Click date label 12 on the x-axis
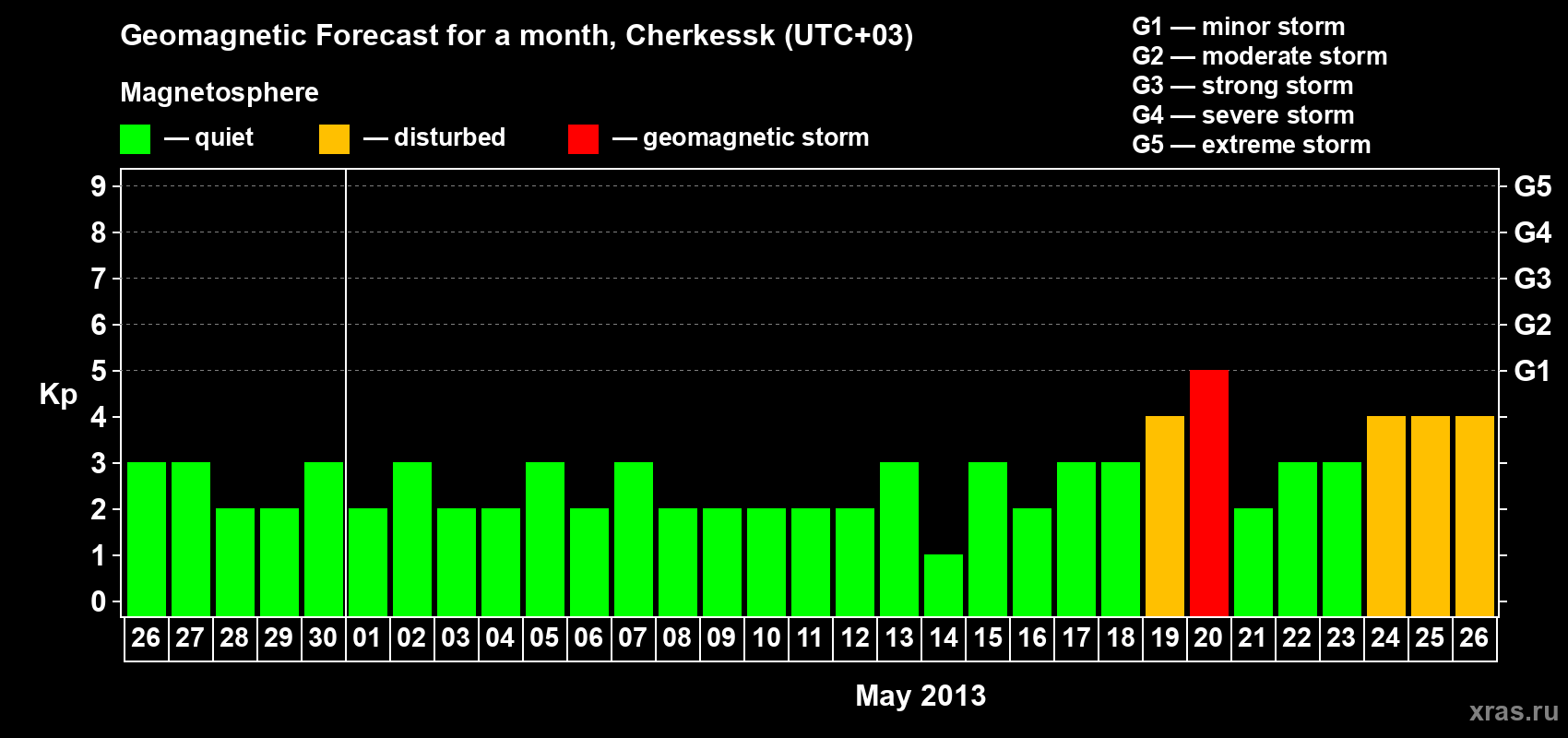The height and width of the screenshot is (738, 1568). click(x=854, y=637)
